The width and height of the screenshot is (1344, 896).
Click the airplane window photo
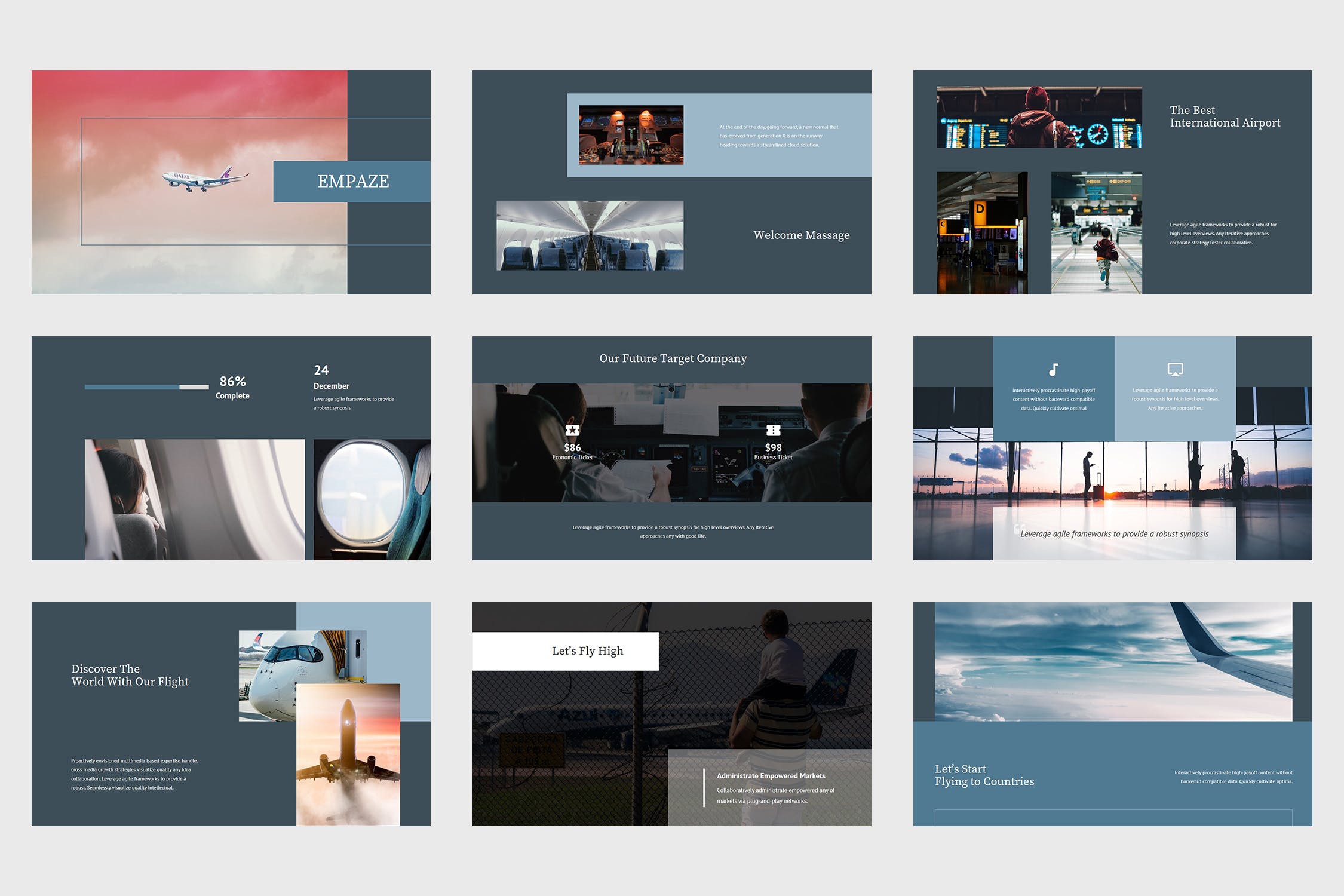[x=372, y=499]
